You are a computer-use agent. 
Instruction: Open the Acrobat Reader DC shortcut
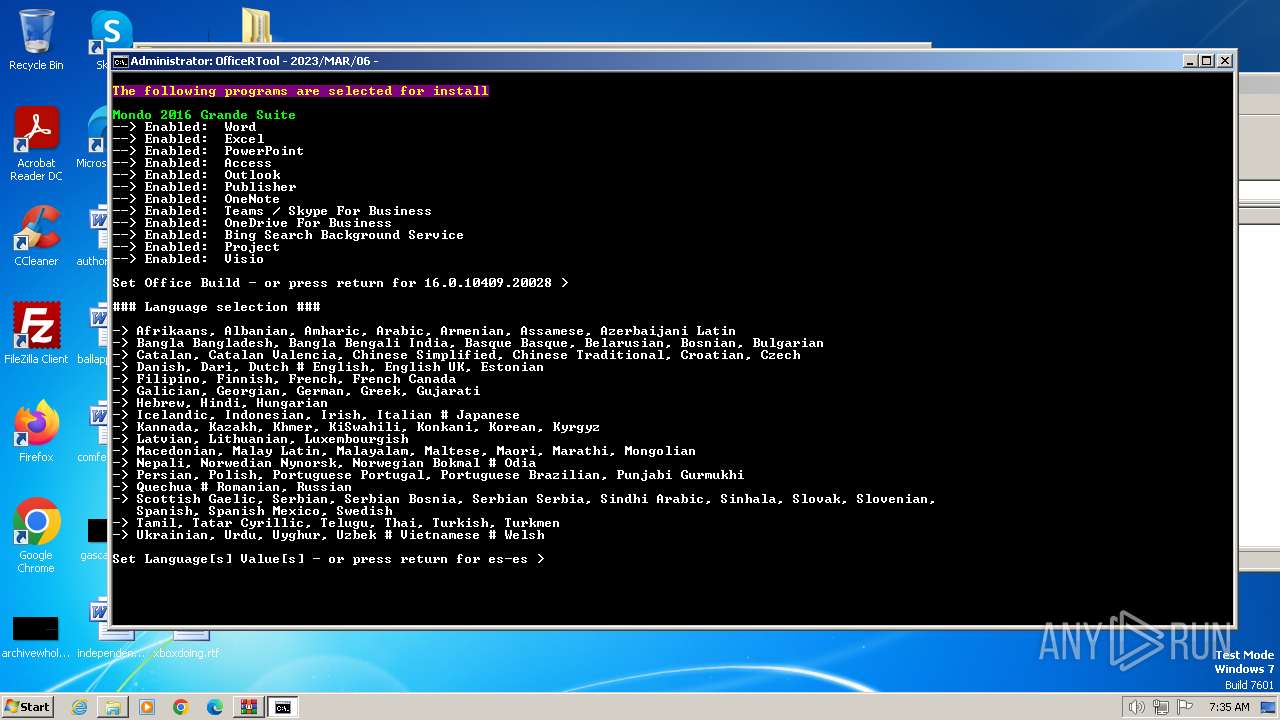pos(36,145)
